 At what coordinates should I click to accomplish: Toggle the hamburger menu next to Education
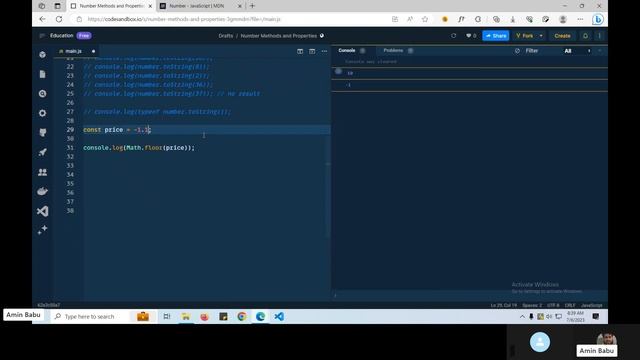click(42, 36)
